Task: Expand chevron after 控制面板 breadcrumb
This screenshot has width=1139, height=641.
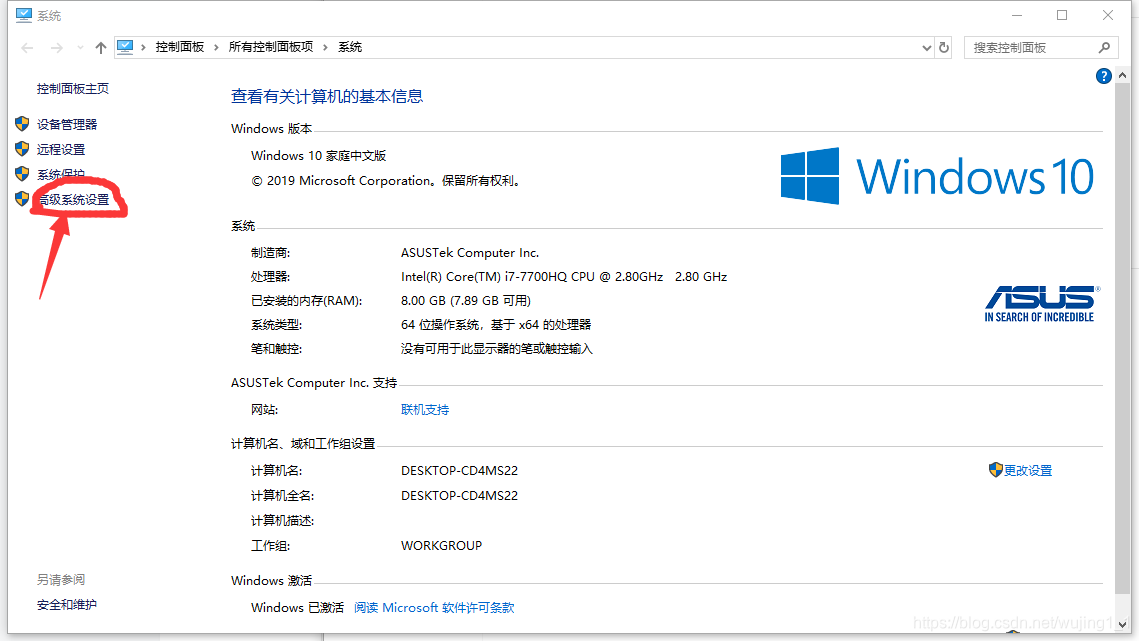Action: point(216,47)
